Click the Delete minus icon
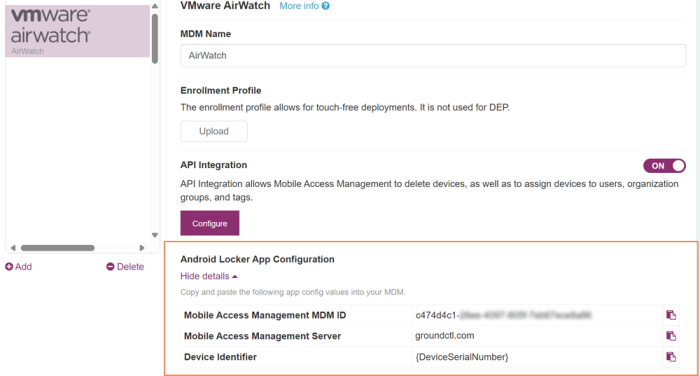The image size is (700, 376). [x=110, y=267]
